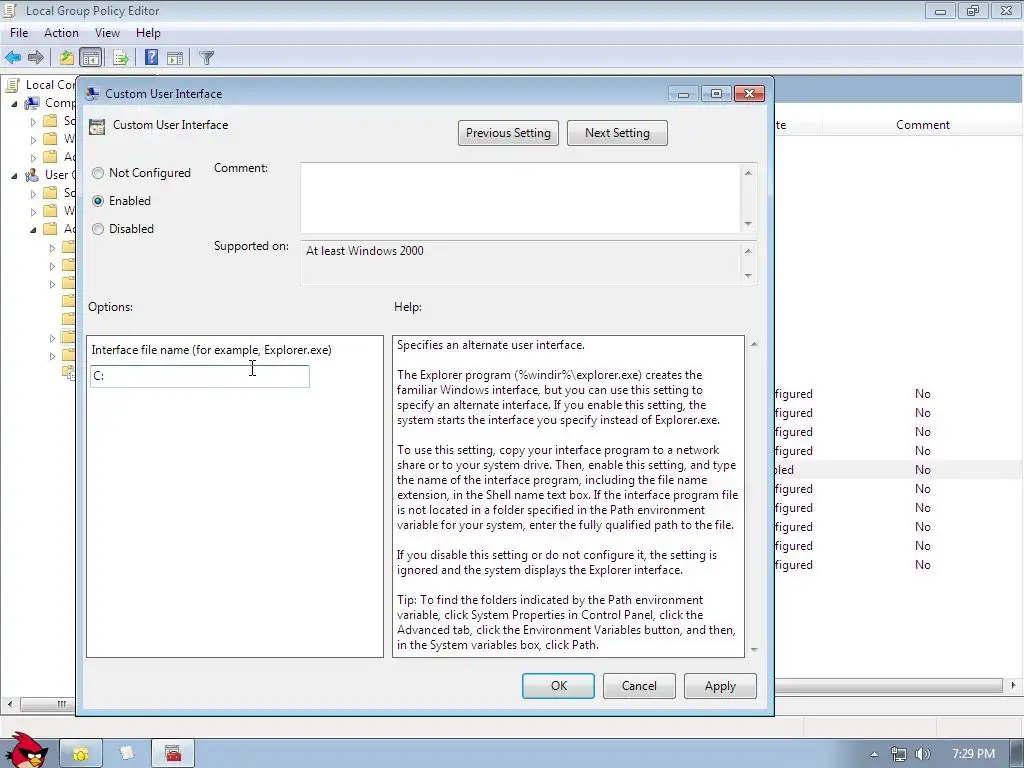Click the clock showing 7:29 PM

pos(973,754)
